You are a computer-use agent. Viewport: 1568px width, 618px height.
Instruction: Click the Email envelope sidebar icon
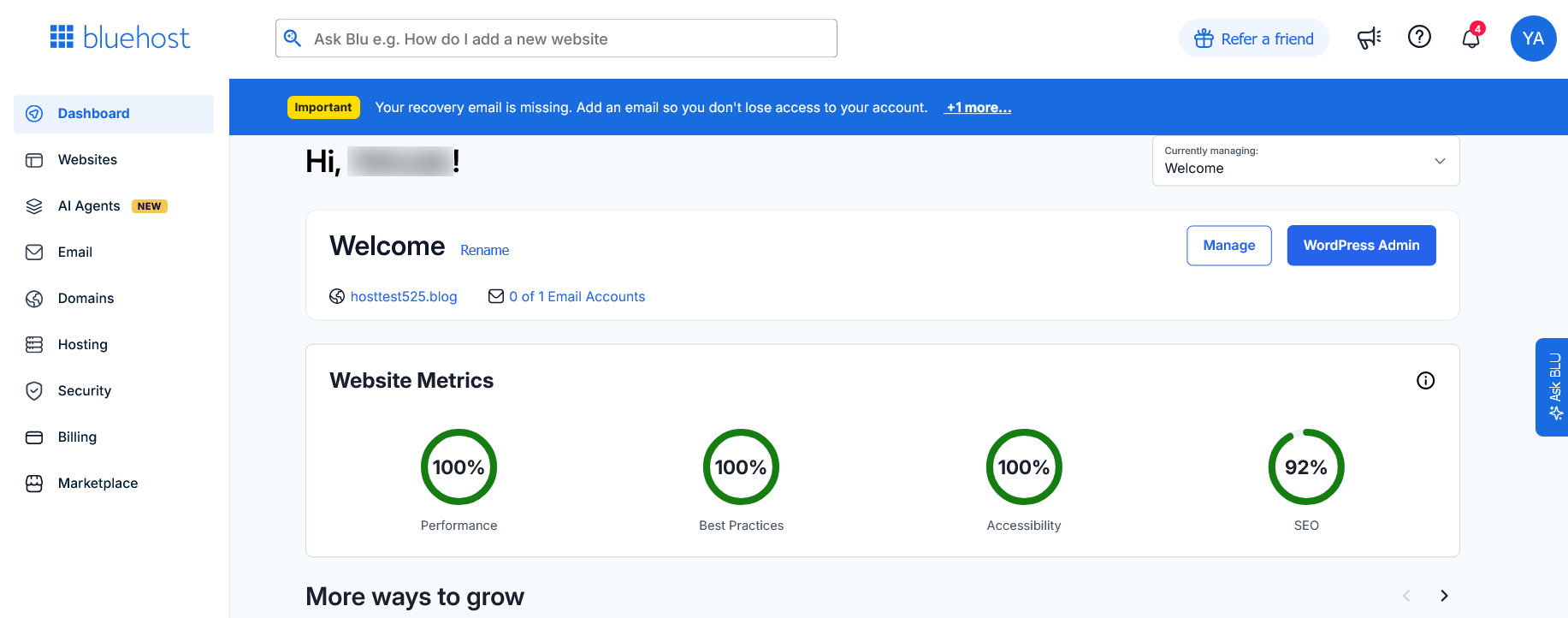tap(34, 253)
